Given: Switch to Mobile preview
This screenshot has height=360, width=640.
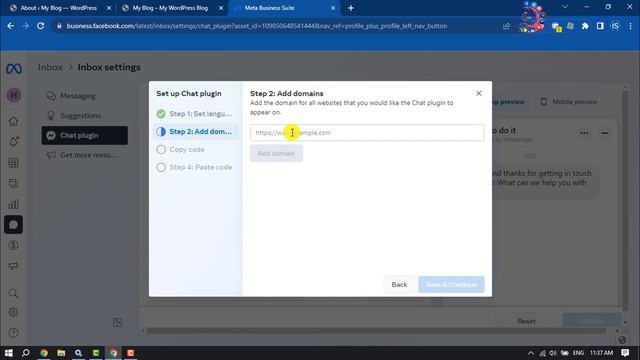Looking at the screenshot, I should 568,102.
